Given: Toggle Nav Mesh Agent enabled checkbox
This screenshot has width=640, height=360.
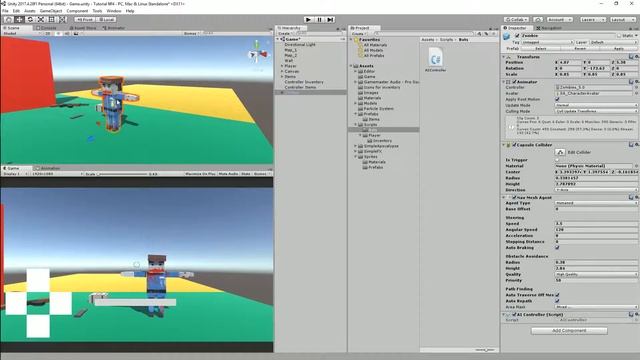Looking at the screenshot, I should click(514, 198).
